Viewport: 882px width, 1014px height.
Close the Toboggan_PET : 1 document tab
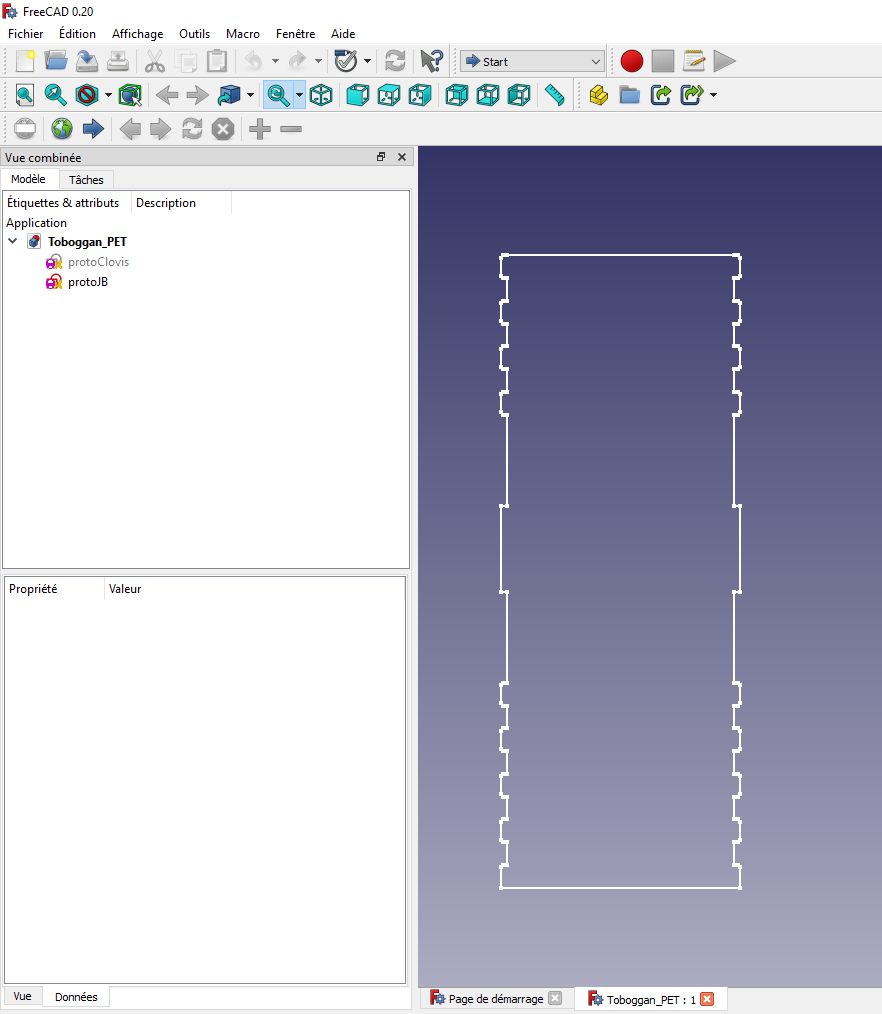[707, 999]
